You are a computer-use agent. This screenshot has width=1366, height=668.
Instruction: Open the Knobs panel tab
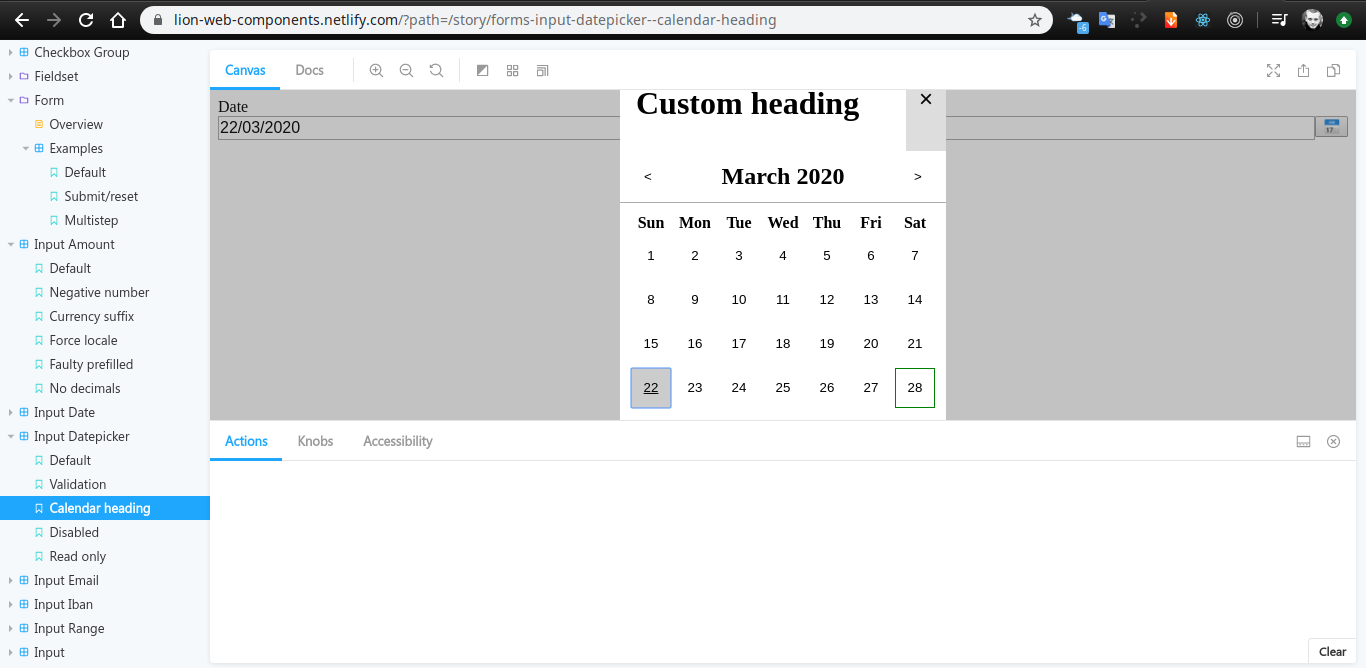click(x=315, y=441)
